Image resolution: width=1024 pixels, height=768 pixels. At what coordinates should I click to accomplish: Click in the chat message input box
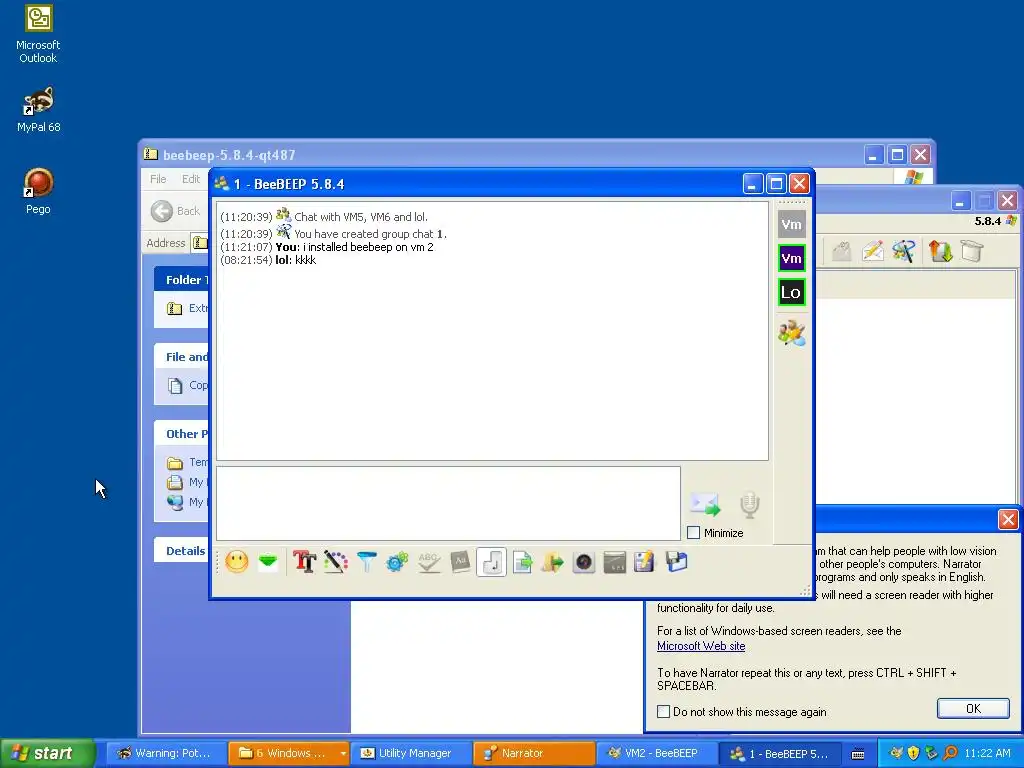tap(448, 504)
